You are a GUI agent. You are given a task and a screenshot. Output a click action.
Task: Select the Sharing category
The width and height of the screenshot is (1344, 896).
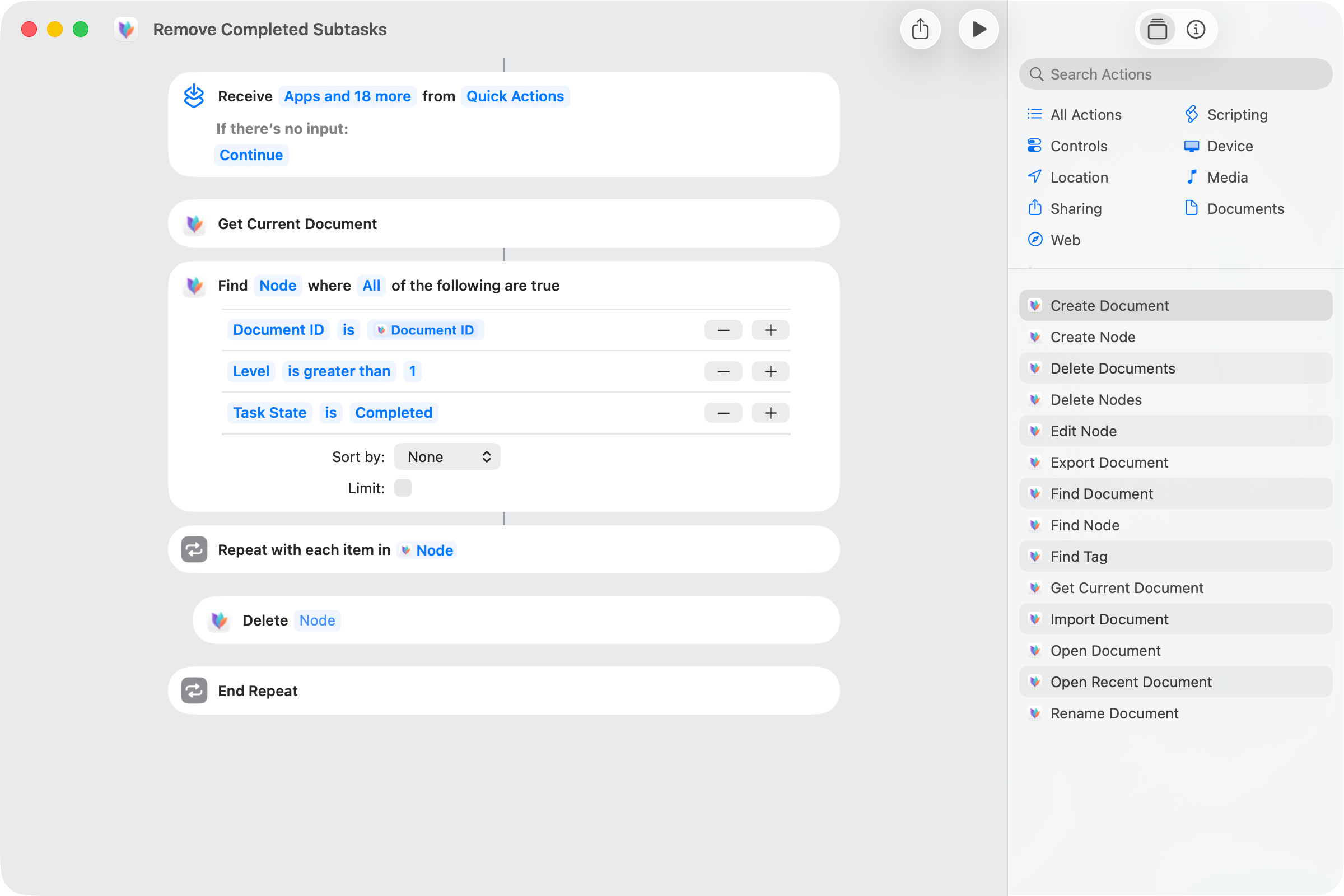(1064, 208)
